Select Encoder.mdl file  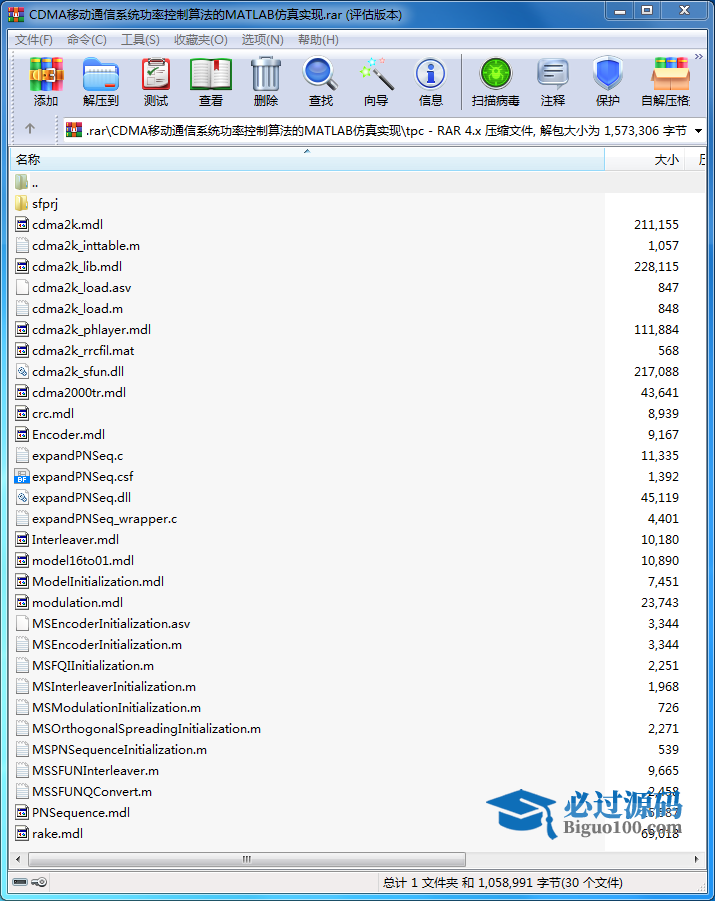click(x=68, y=435)
